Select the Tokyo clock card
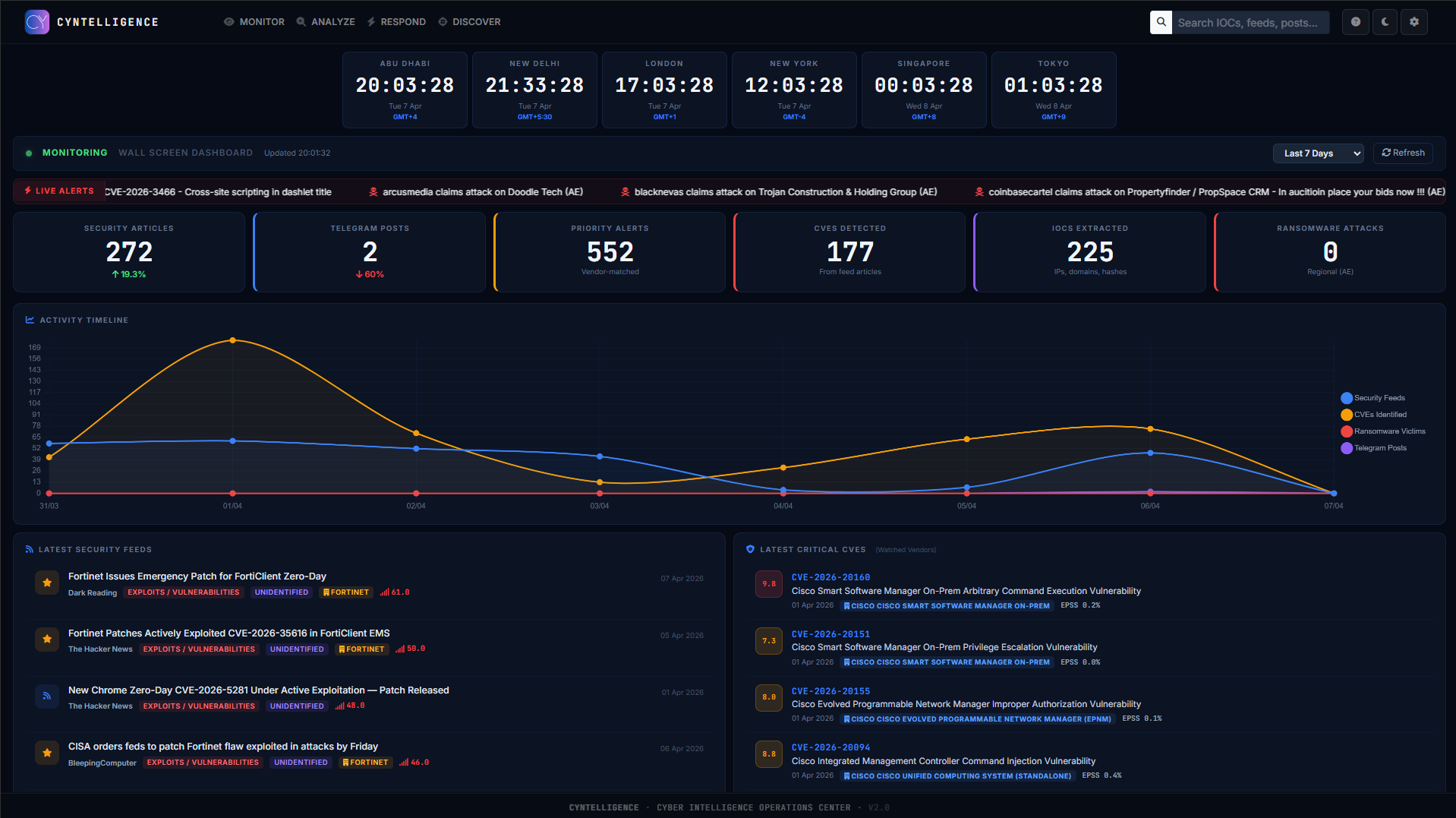The height and width of the screenshot is (818, 1456). click(x=1054, y=90)
